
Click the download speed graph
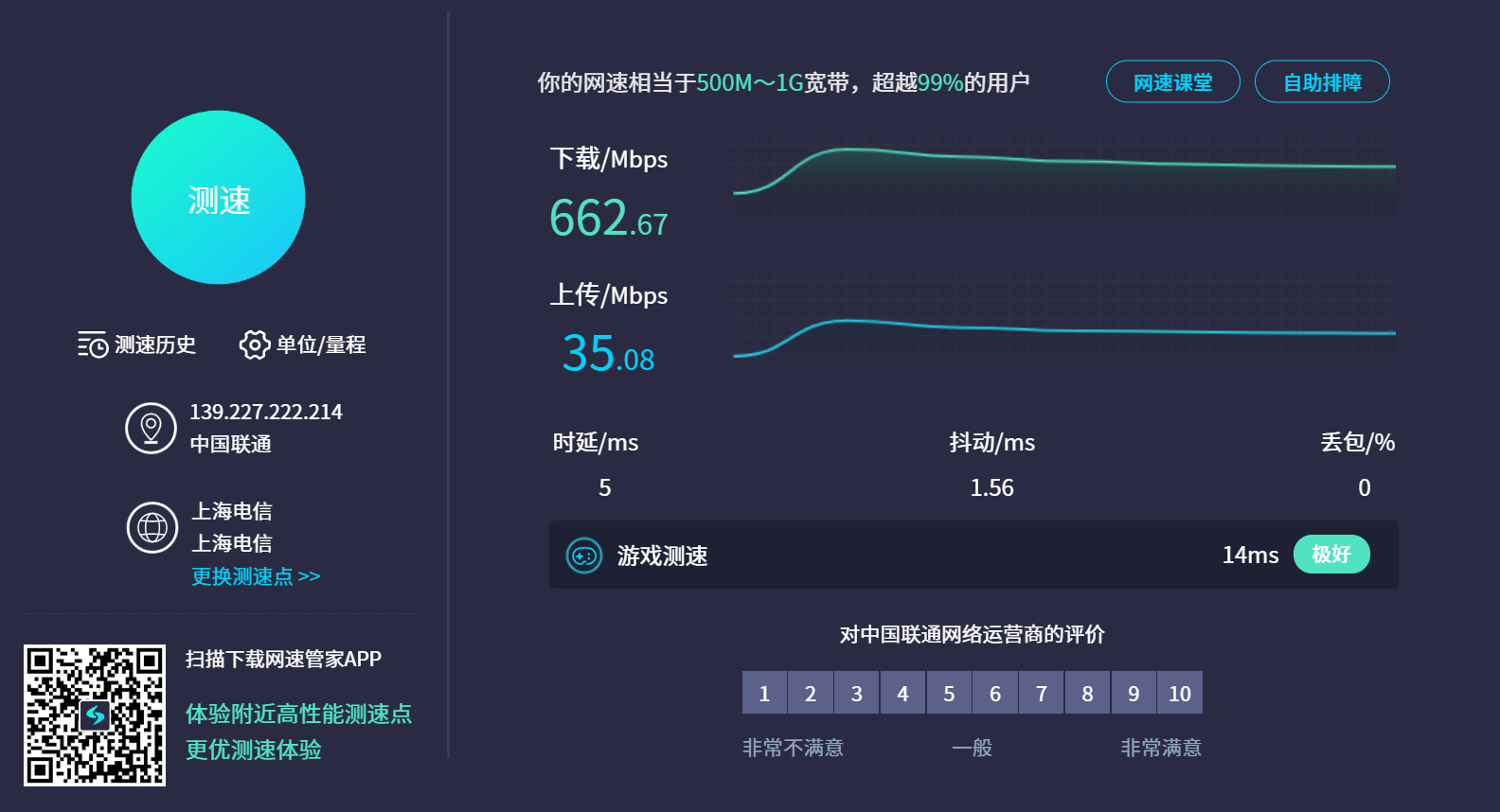click(x=1063, y=177)
